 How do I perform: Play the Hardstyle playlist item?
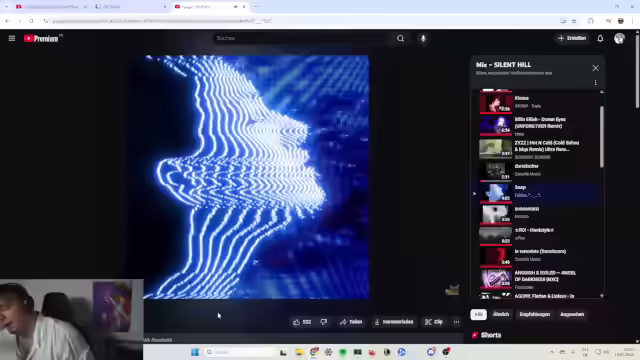(x=537, y=235)
